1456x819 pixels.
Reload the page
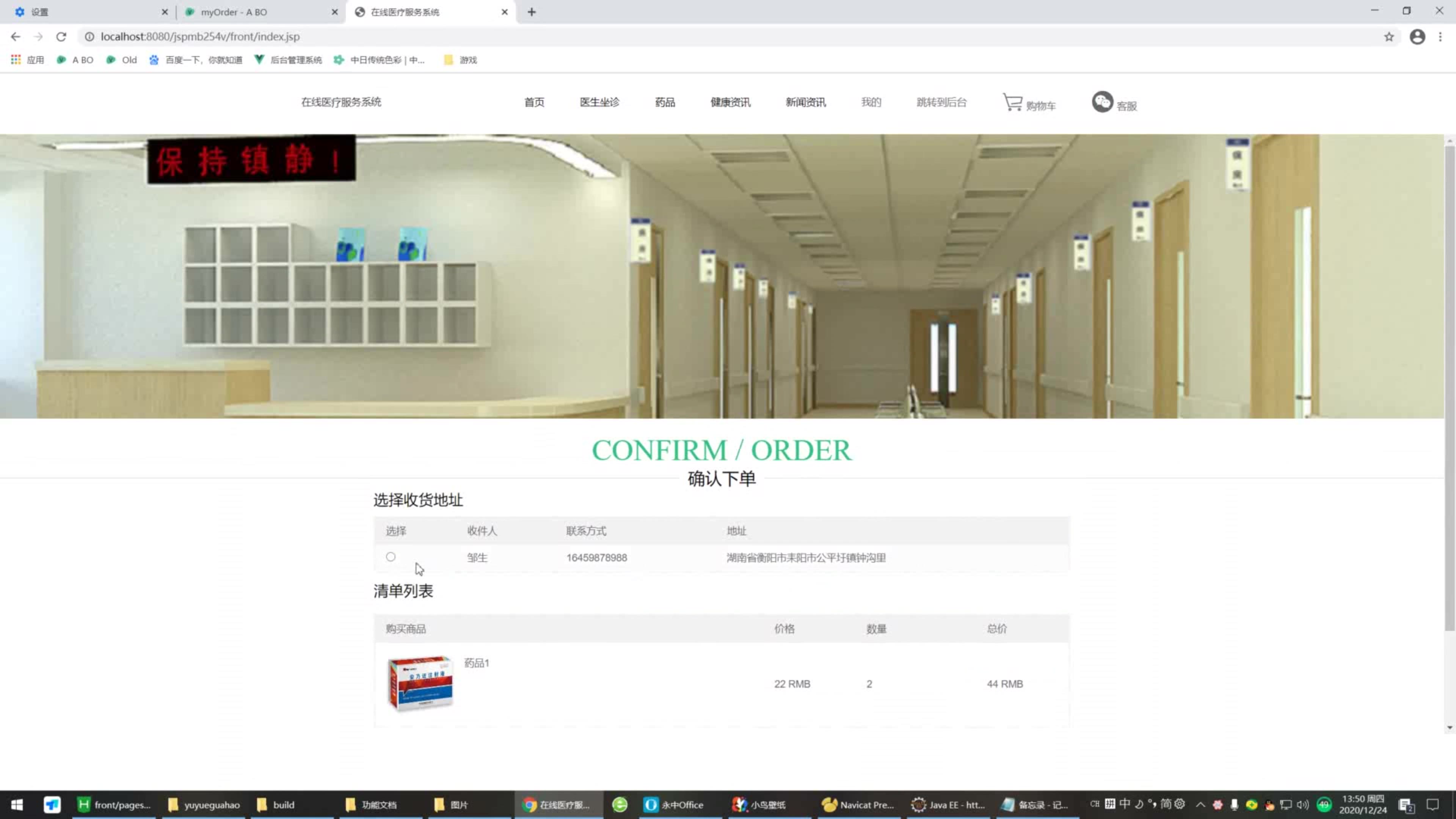point(61,37)
